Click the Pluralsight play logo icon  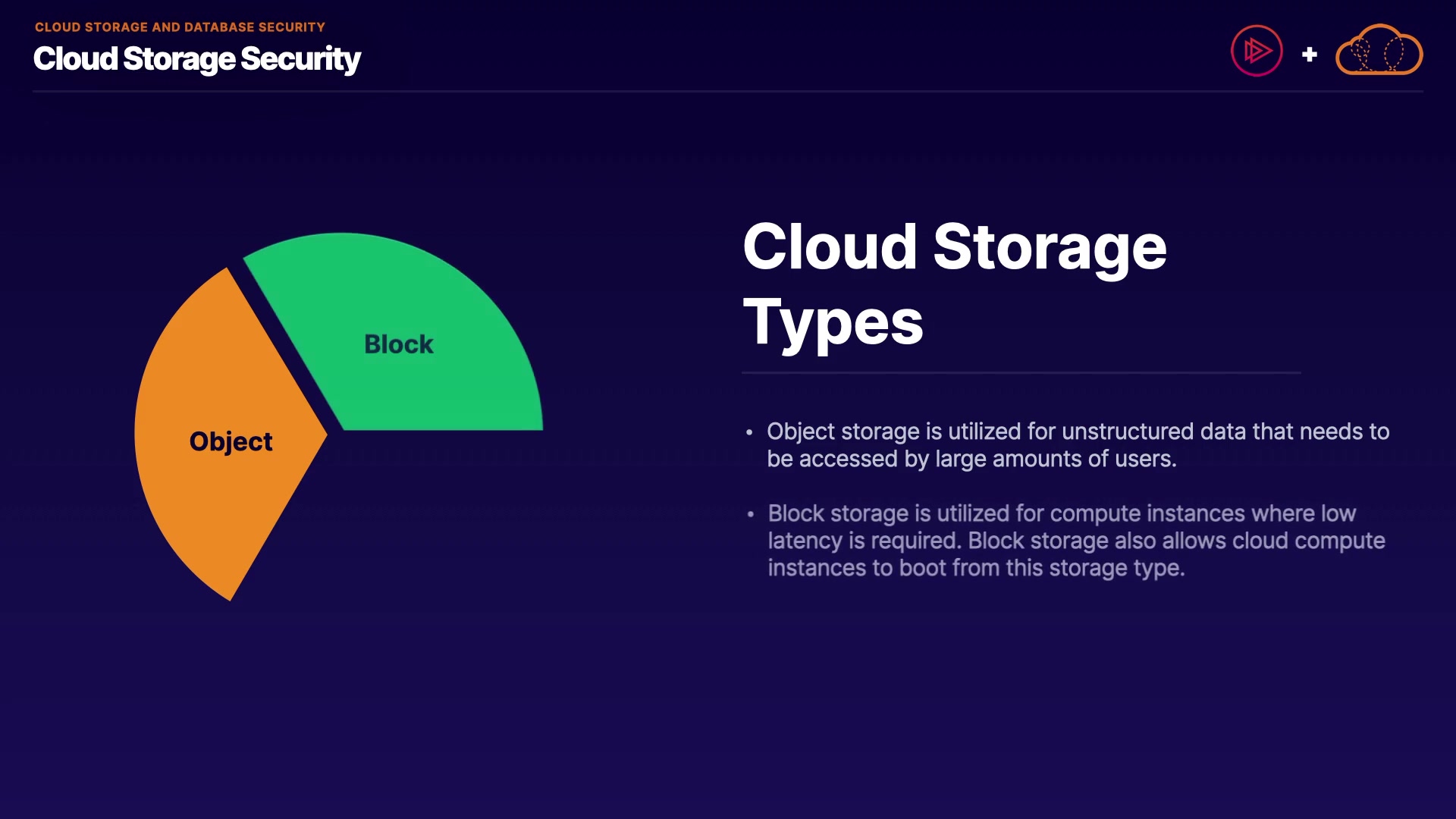point(1257,52)
